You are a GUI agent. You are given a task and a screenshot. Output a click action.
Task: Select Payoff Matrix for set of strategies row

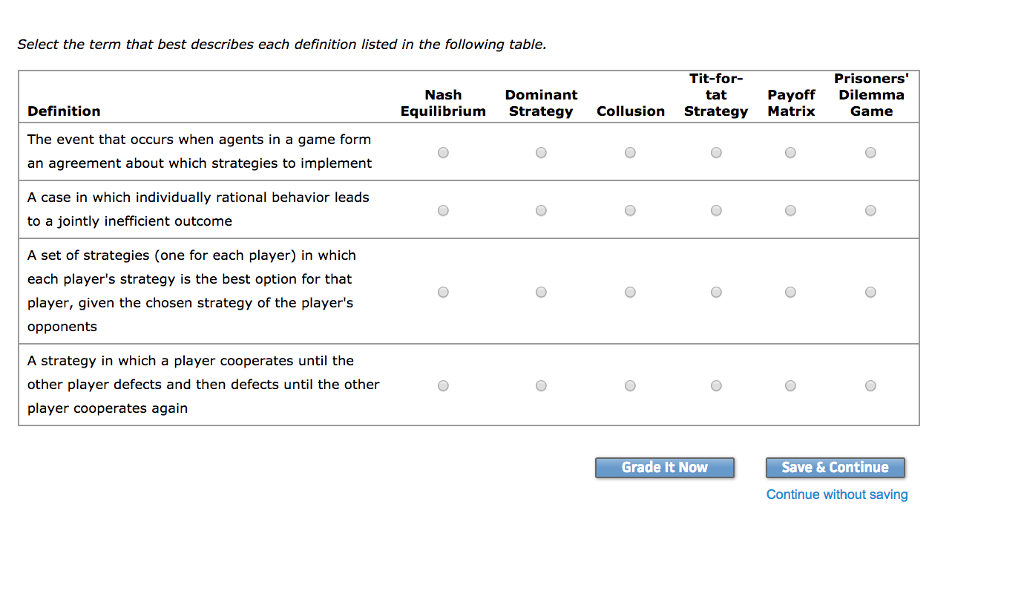click(790, 292)
